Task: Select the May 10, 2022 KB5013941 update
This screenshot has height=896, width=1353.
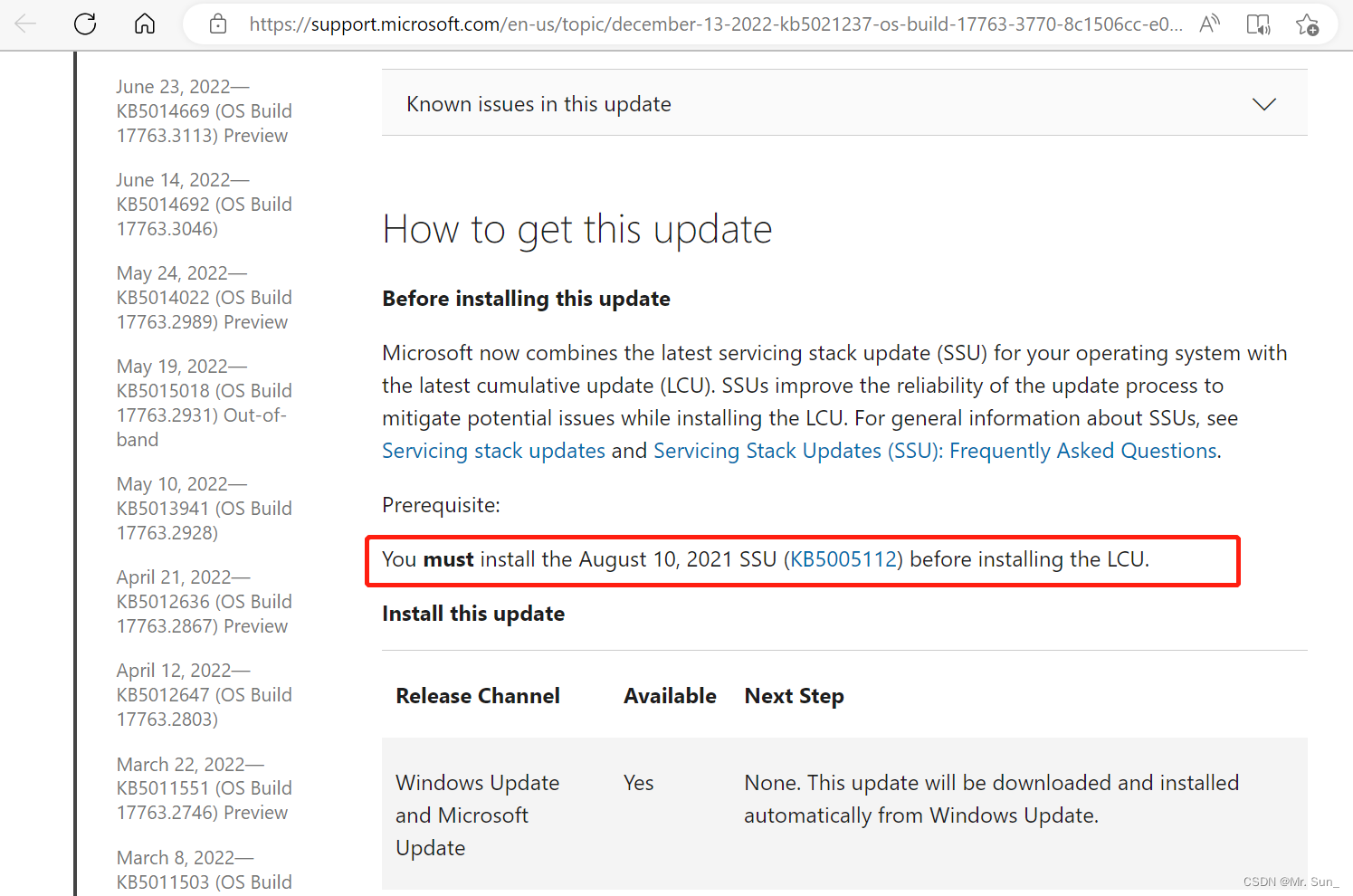Action: tap(204, 508)
